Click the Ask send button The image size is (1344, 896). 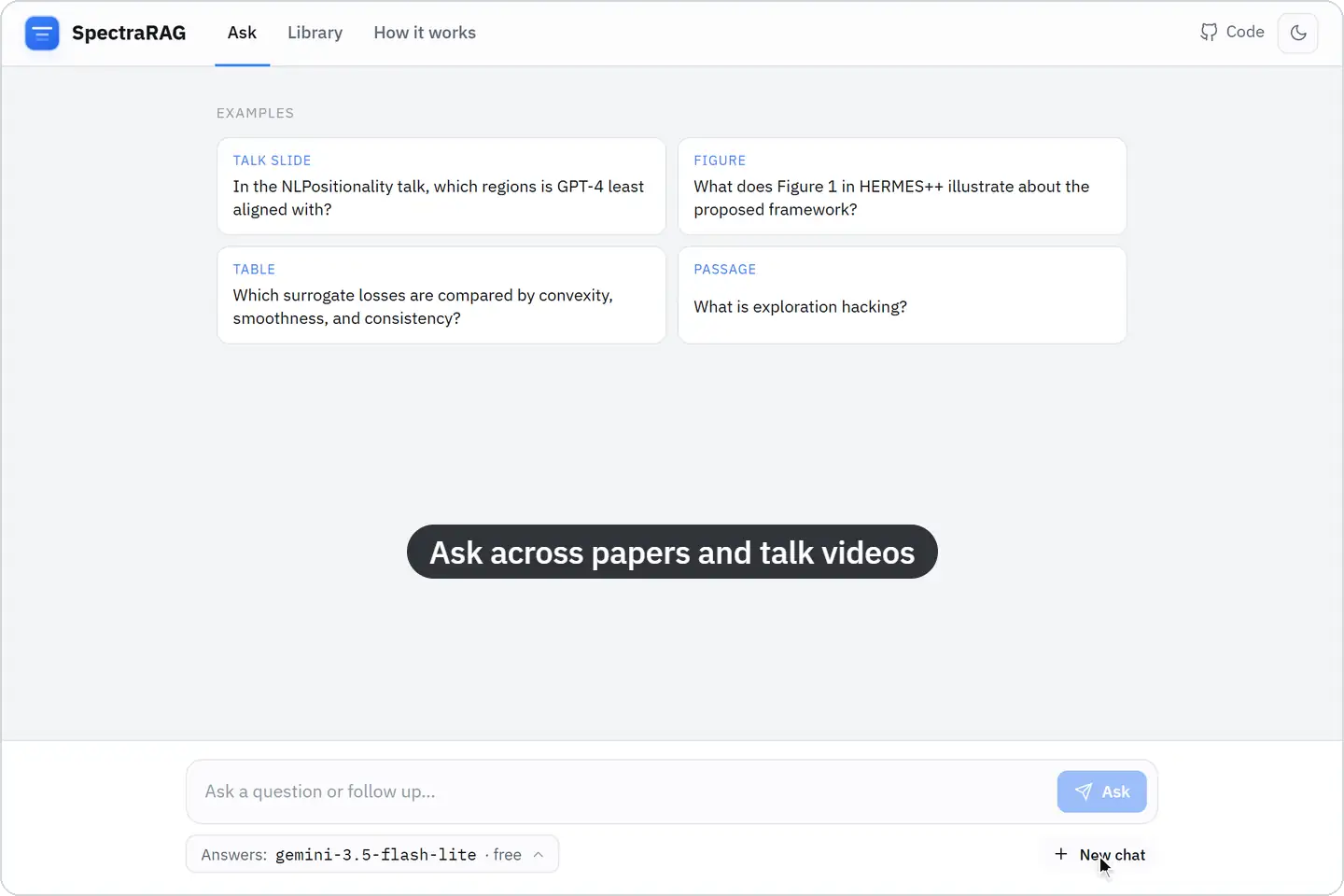[1101, 791]
